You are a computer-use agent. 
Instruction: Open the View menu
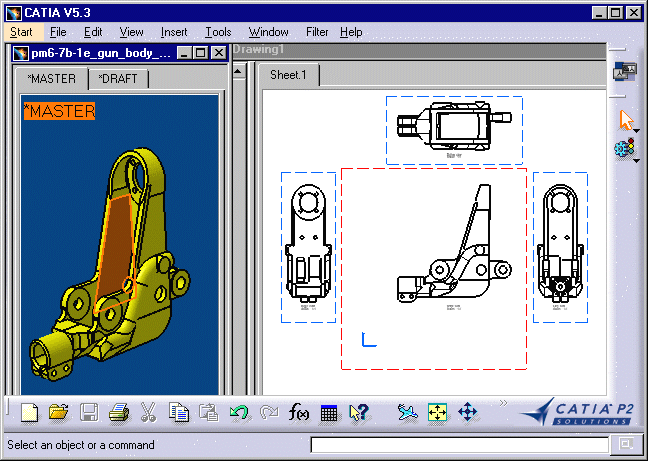click(131, 32)
